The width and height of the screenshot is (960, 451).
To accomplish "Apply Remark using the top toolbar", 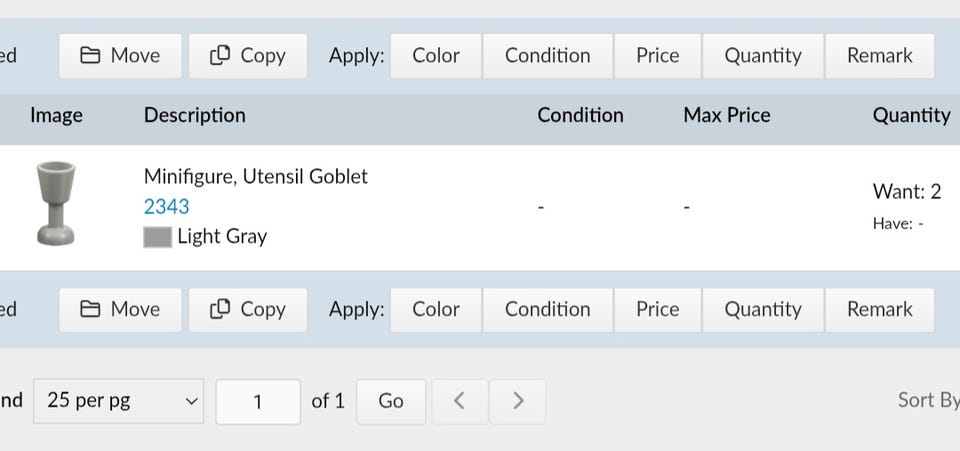I will [880, 56].
